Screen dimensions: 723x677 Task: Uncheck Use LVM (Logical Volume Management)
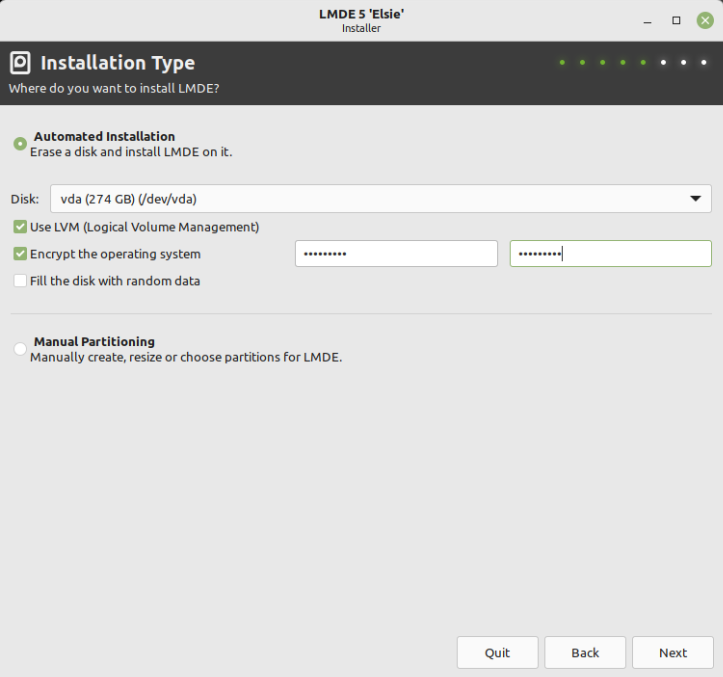(20, 227)
